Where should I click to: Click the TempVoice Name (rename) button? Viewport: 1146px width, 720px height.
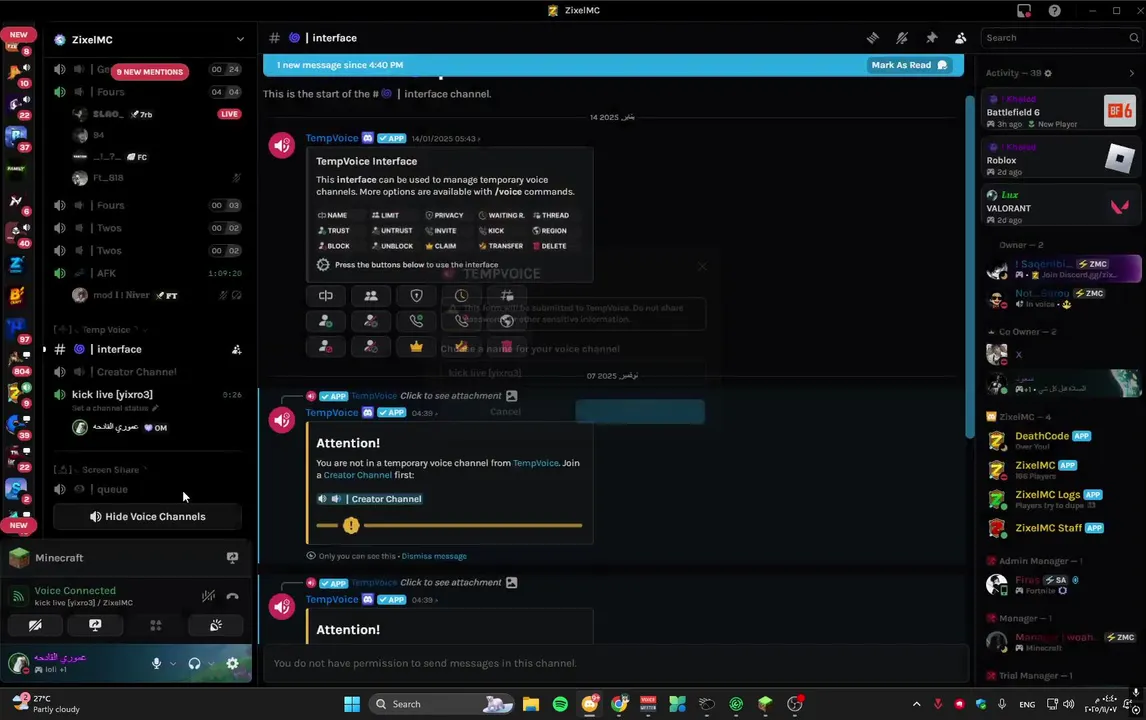point(326,295)
